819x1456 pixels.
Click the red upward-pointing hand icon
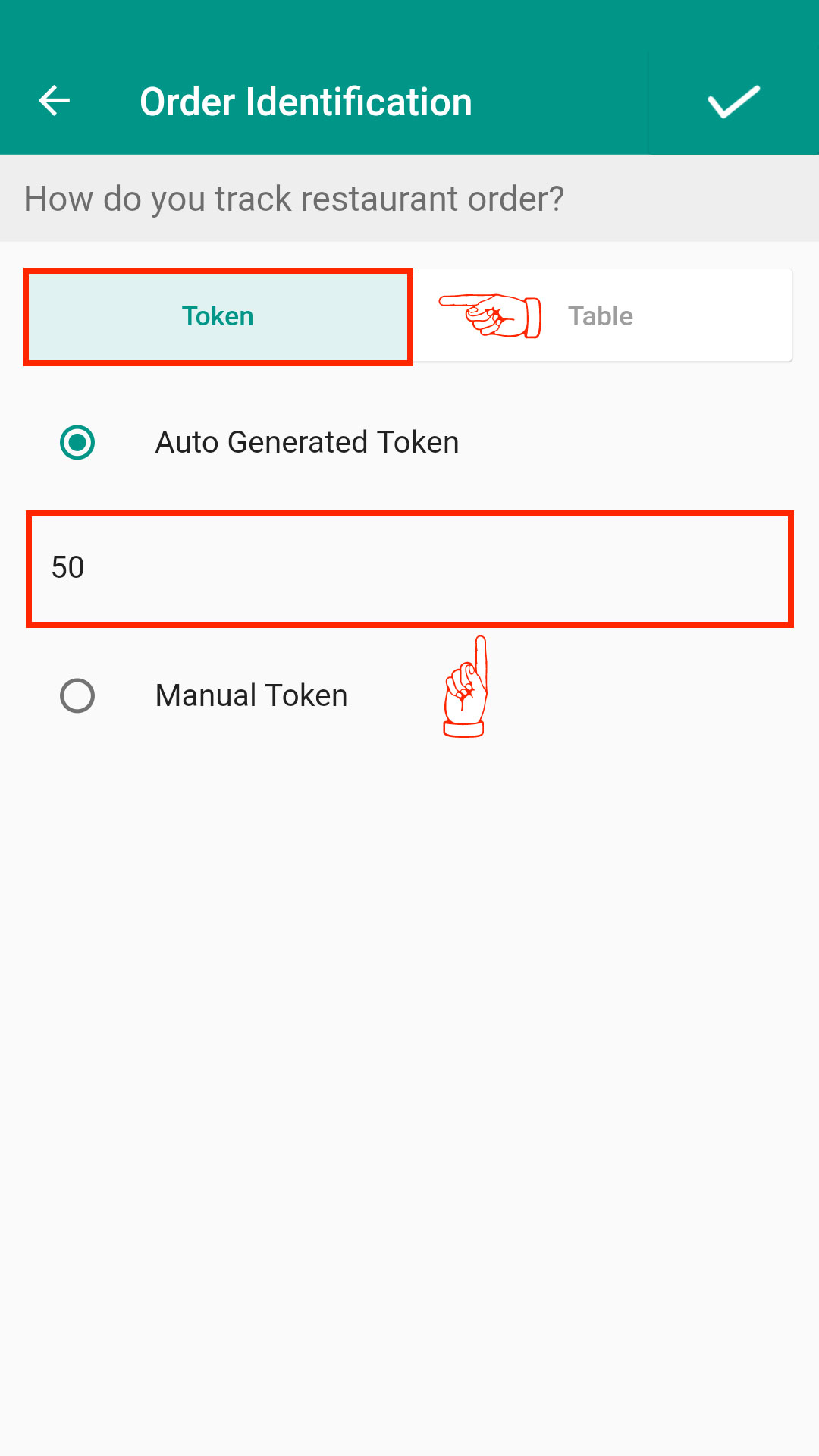pyautogui.click(x=465, y=687)
